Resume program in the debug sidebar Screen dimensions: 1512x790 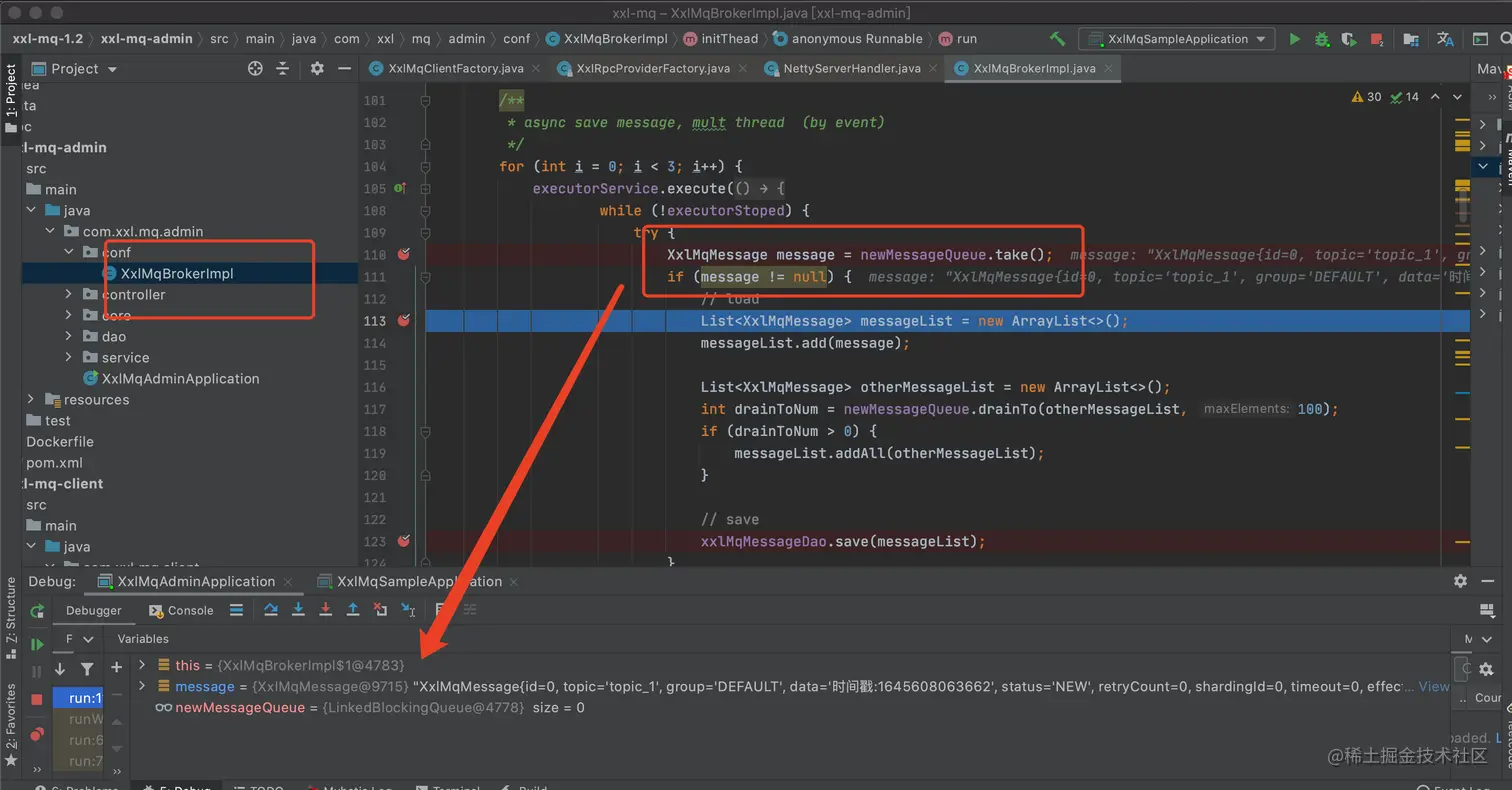[x=38, y=645]
